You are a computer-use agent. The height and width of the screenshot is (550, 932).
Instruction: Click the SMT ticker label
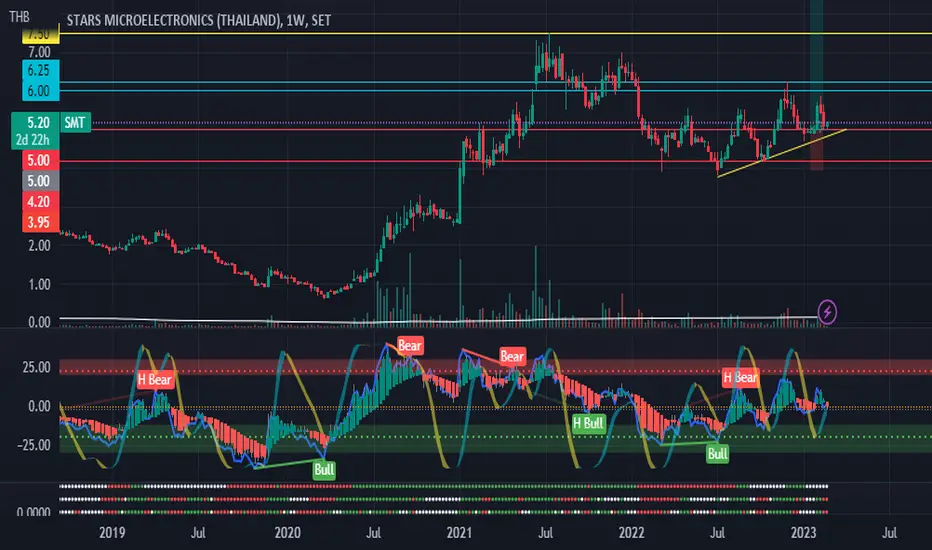pos(75,122)
